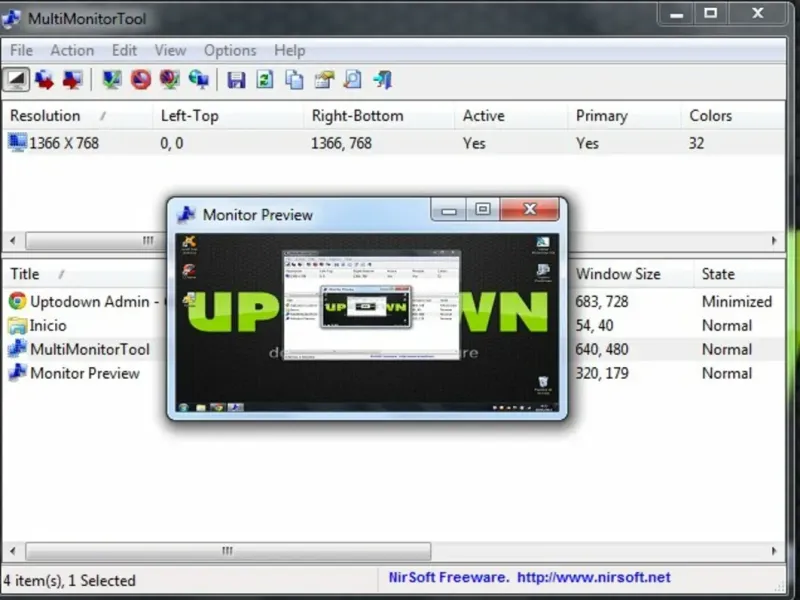Select the Uptodown Admin window row
800x600 pixels.
coord(393,302)
